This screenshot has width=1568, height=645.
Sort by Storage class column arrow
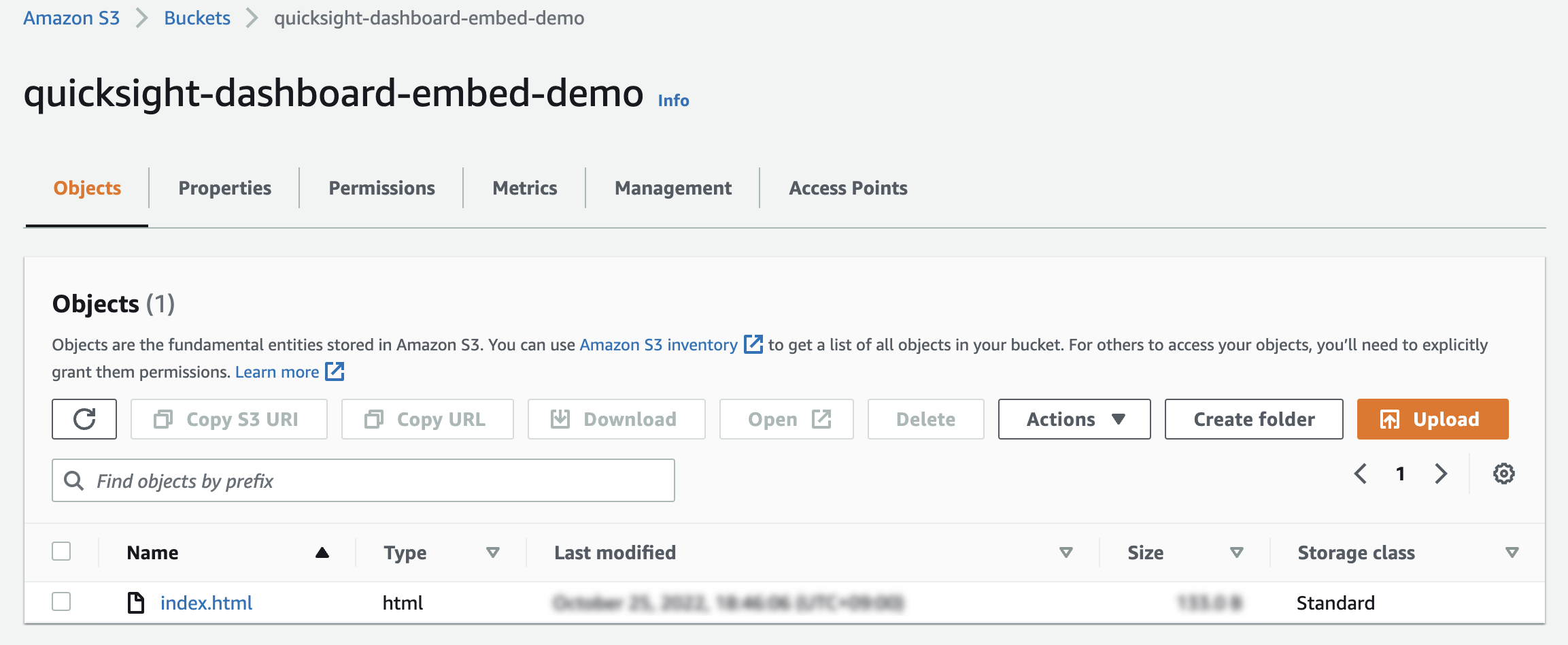[1512, 552]
